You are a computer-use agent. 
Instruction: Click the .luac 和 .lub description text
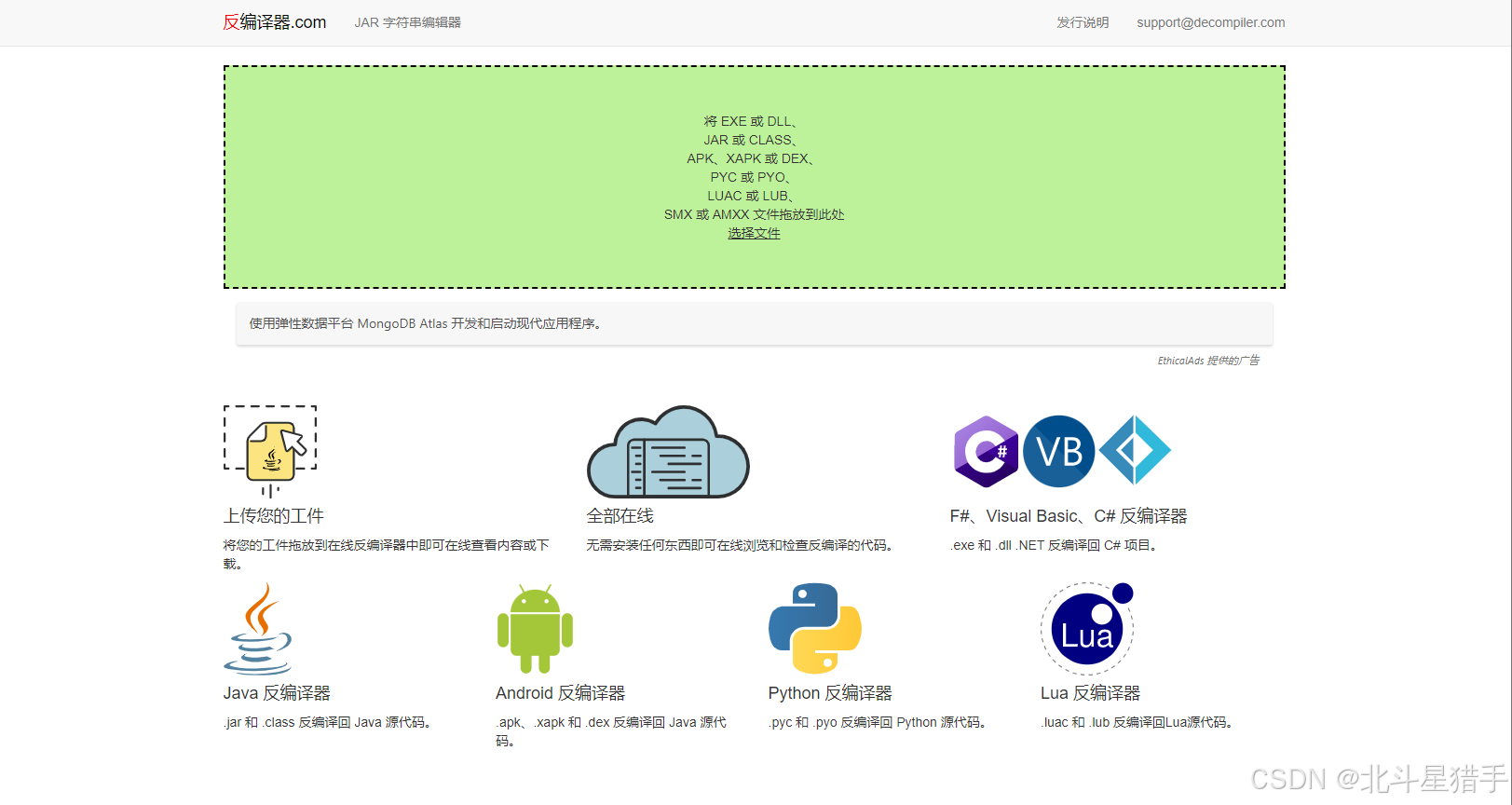pos(1139,722)
